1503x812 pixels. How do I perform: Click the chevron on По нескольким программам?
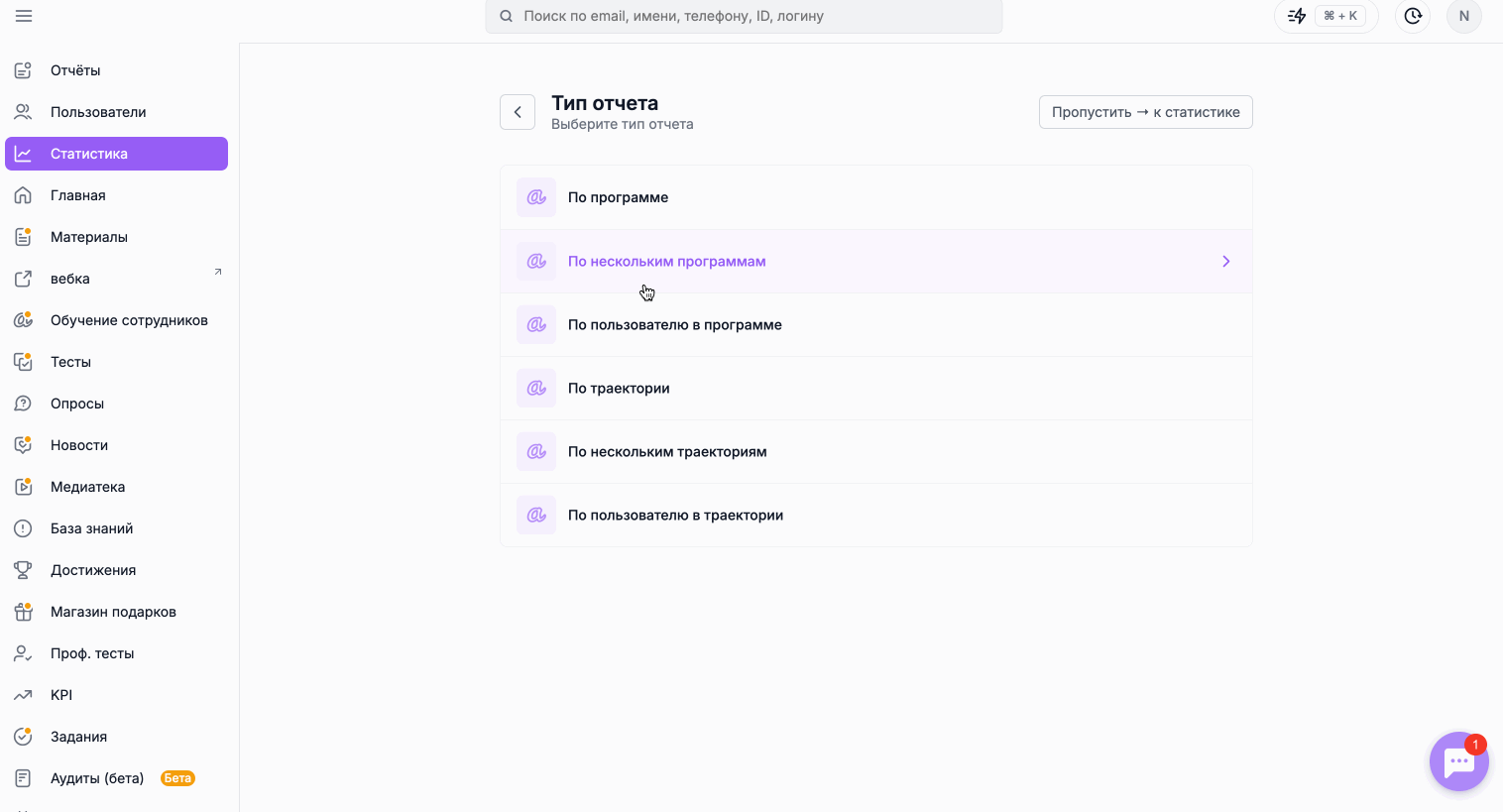1226,261
